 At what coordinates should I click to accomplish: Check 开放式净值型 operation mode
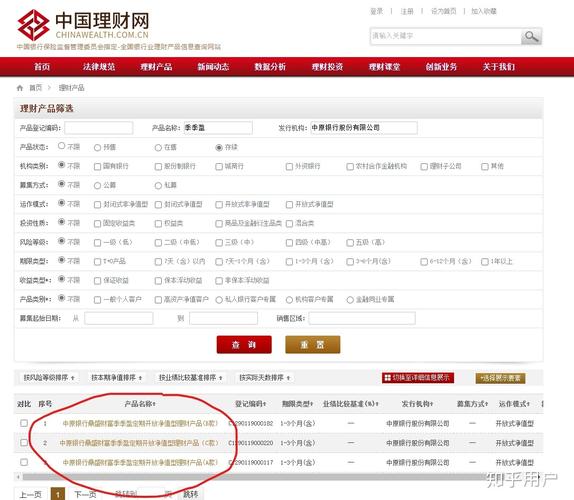(289, 205)
